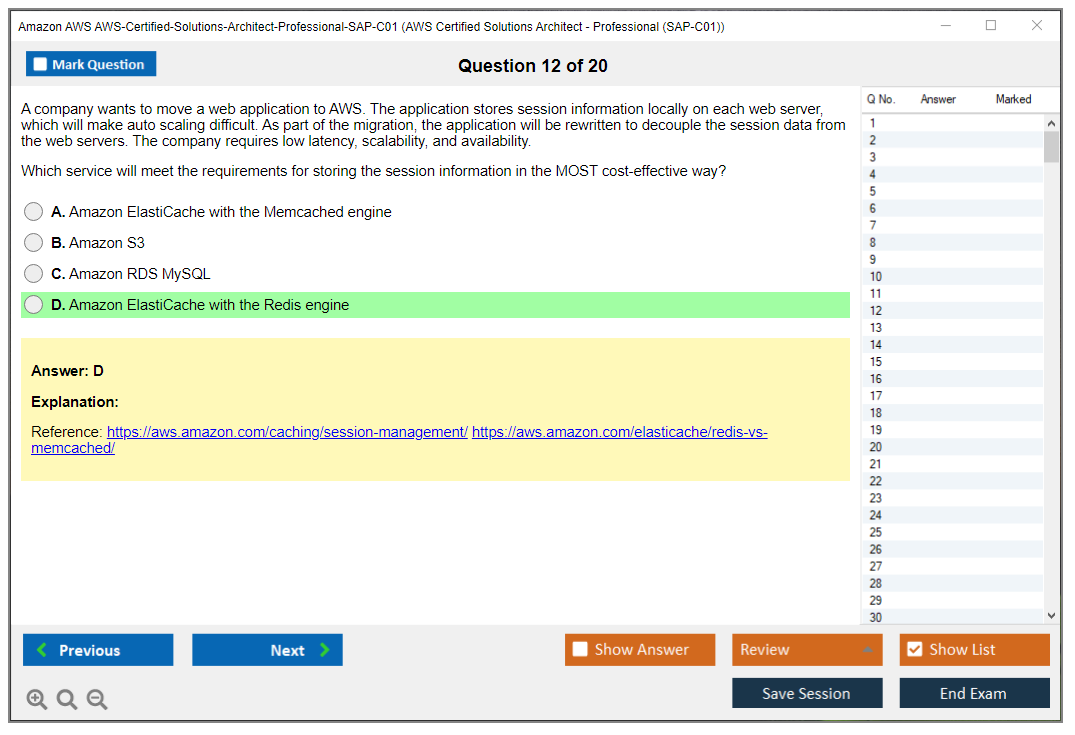Click the zoom out magnifier icon
The height and width of the screenshot is (735, 1075).
[97, 700]
